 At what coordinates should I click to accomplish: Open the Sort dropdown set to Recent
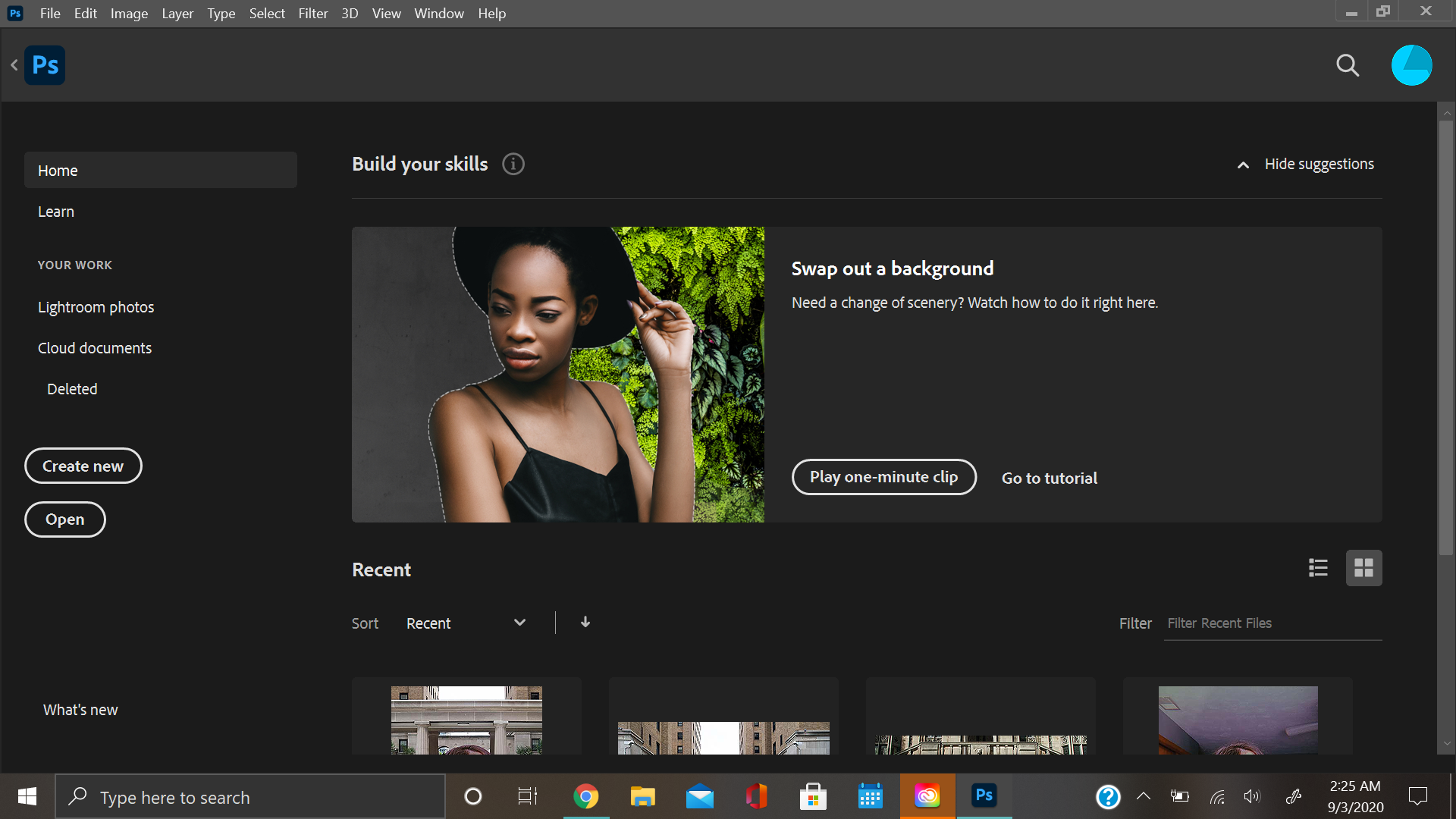[466, 623]
